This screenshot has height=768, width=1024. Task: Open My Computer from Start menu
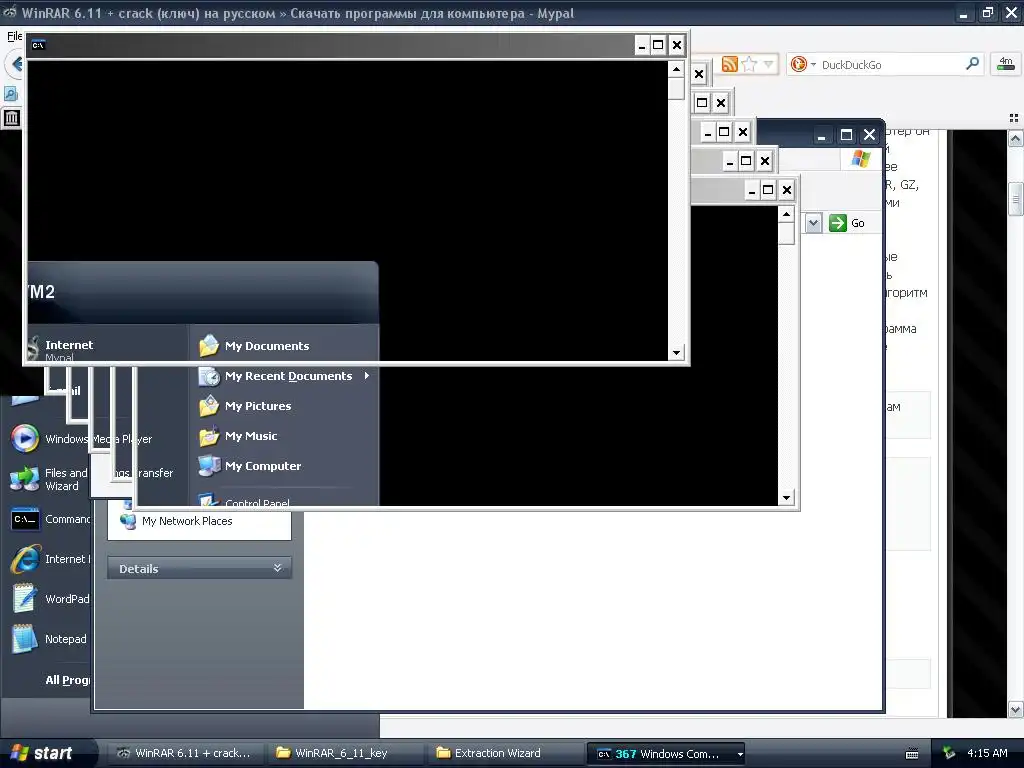pos(263,466)
